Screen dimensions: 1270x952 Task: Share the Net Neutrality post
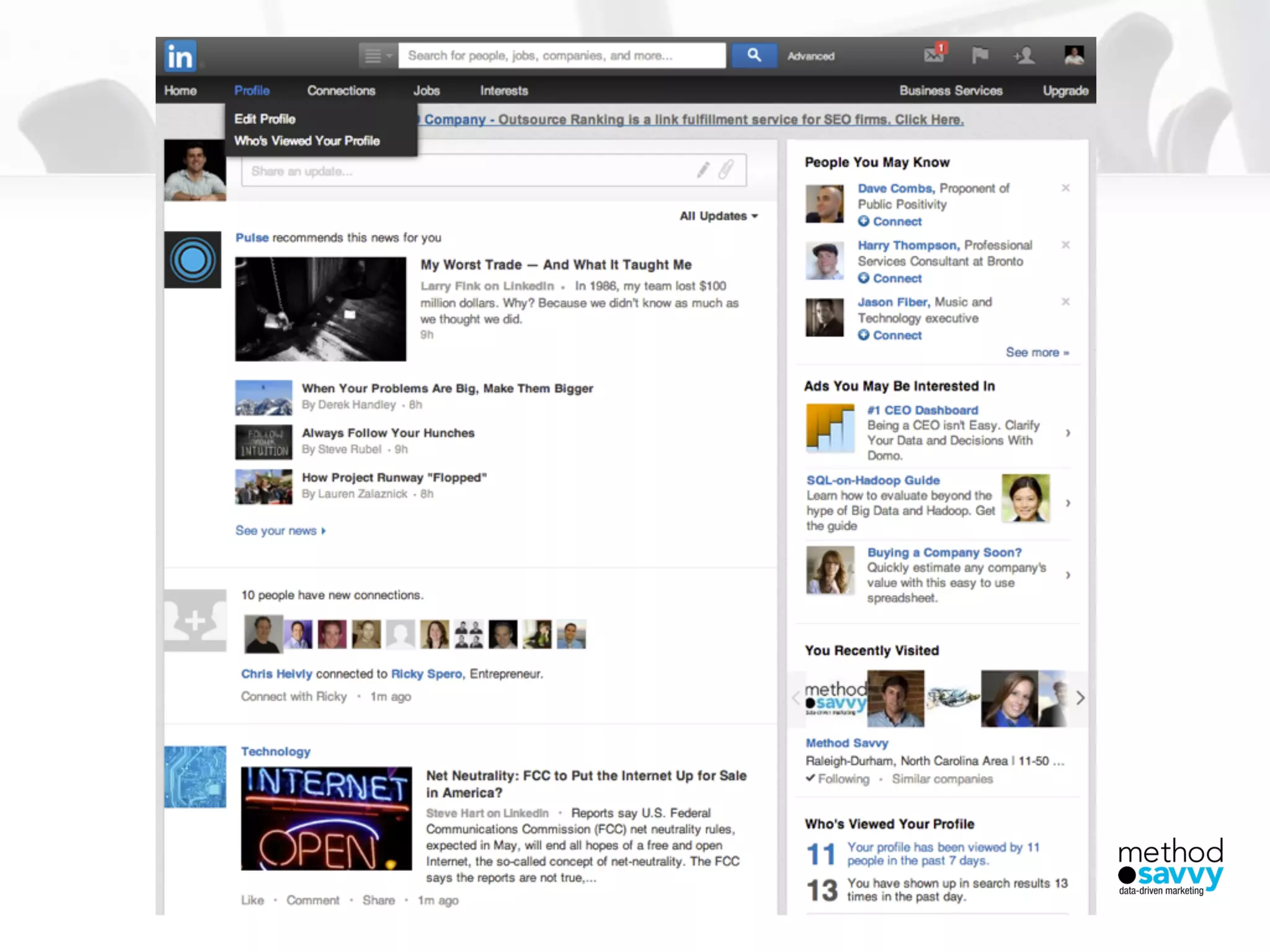pos(378,900)
